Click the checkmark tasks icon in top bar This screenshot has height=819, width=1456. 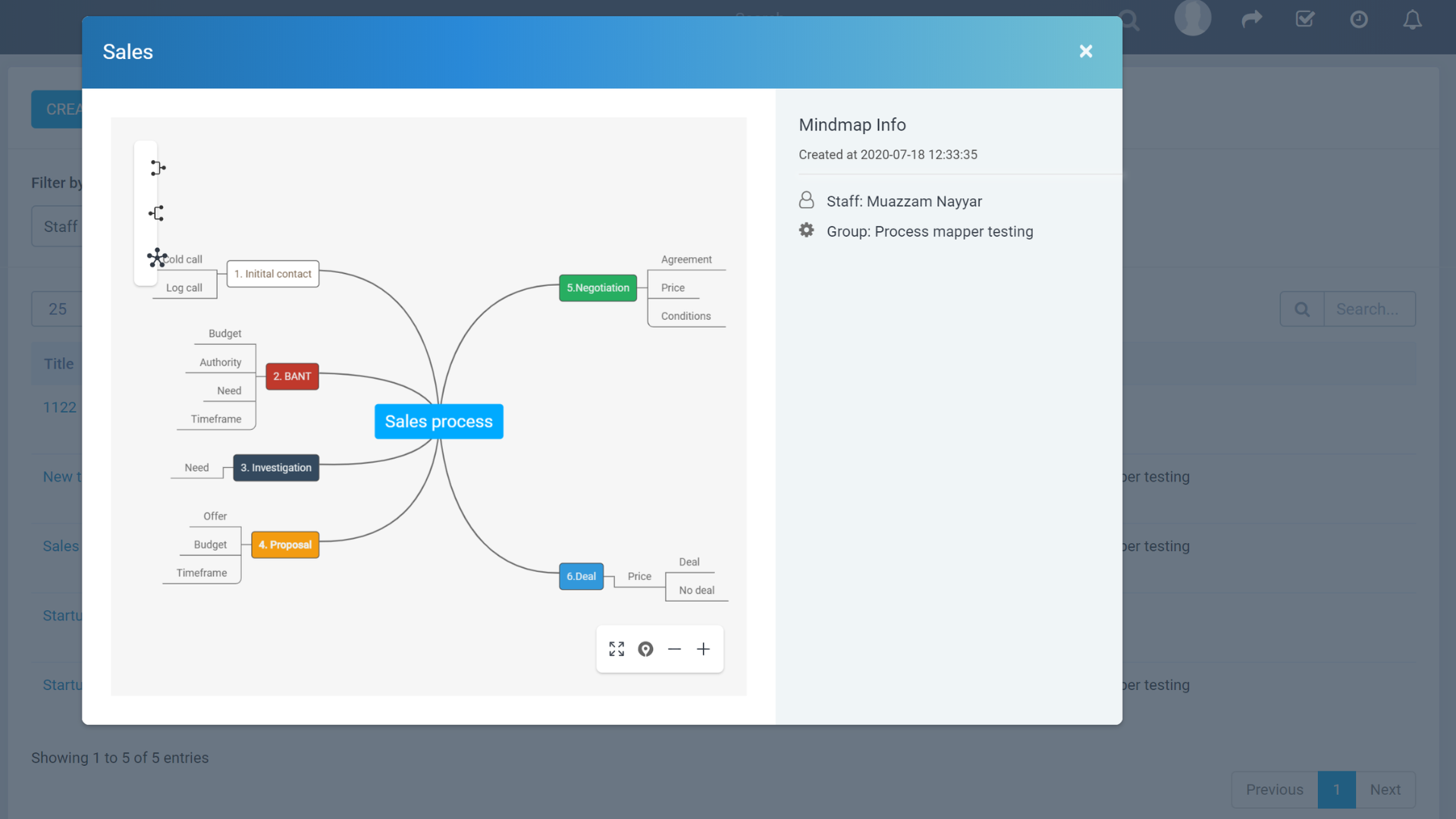[x=1304, y=19]
